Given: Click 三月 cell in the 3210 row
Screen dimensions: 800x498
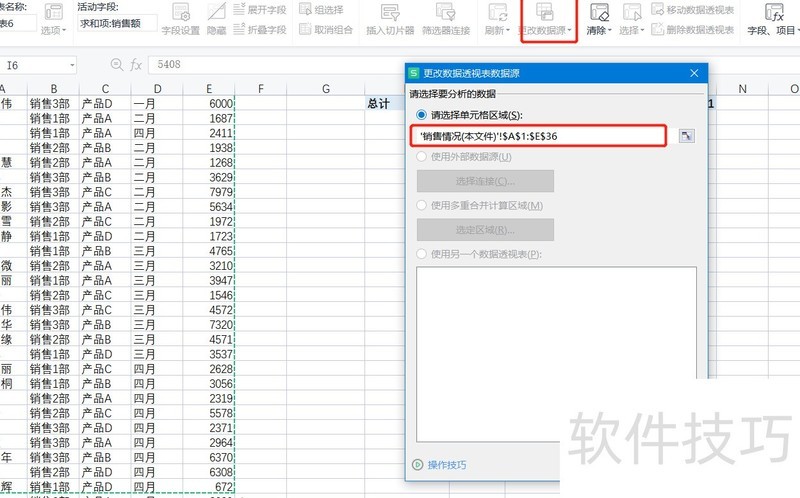Looking at the screenshot, I should click(x=157, y=266).
